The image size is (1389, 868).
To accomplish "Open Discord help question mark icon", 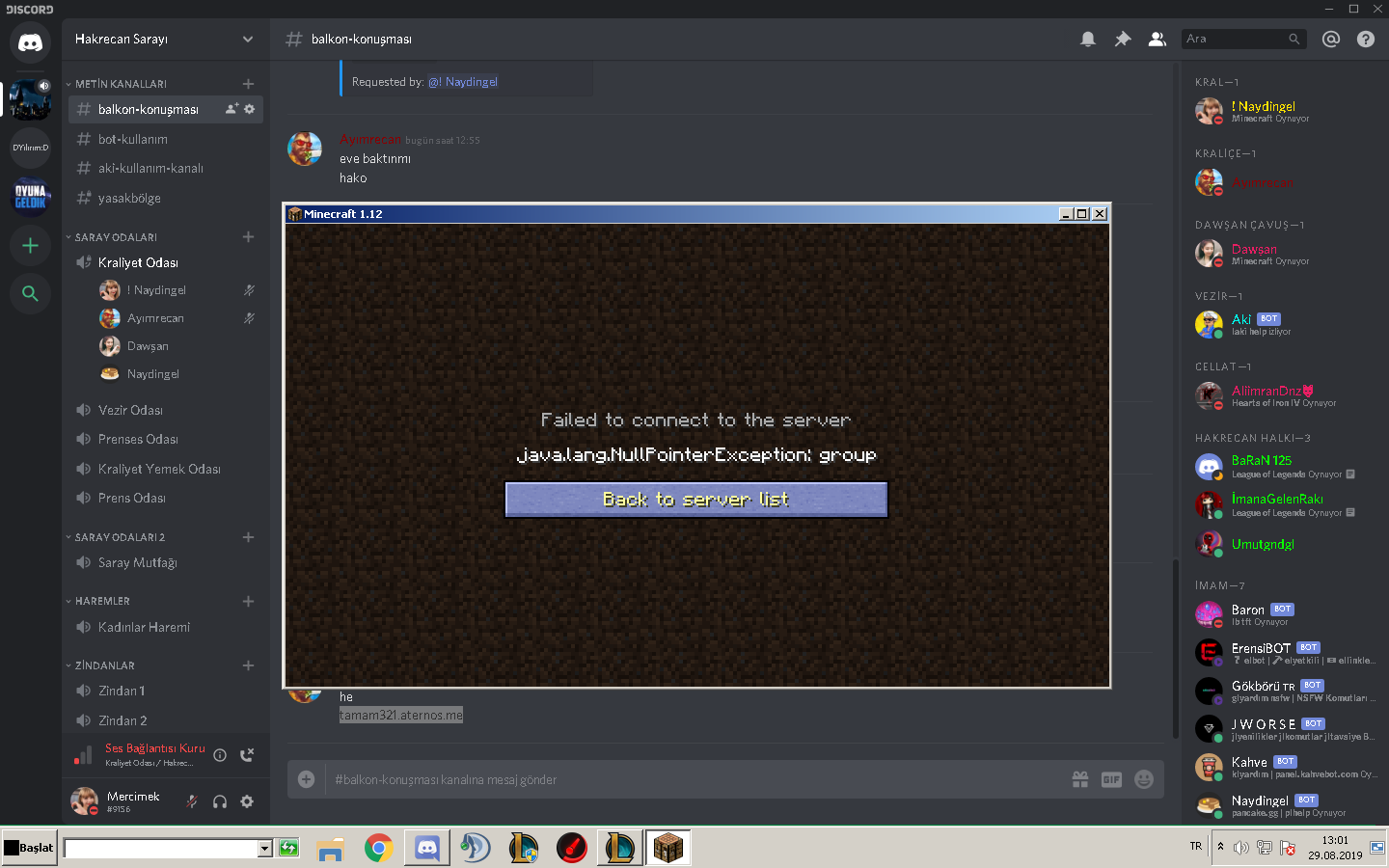I will click(x=1366, y=40).
